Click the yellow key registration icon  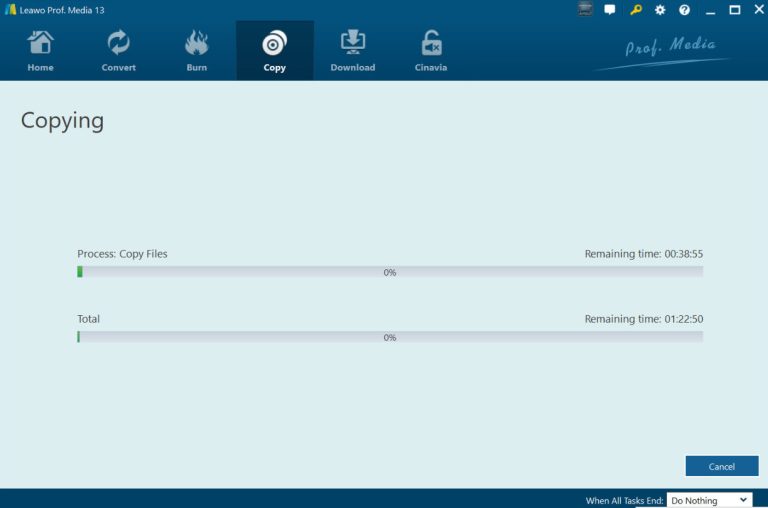[x=636, y=10]
